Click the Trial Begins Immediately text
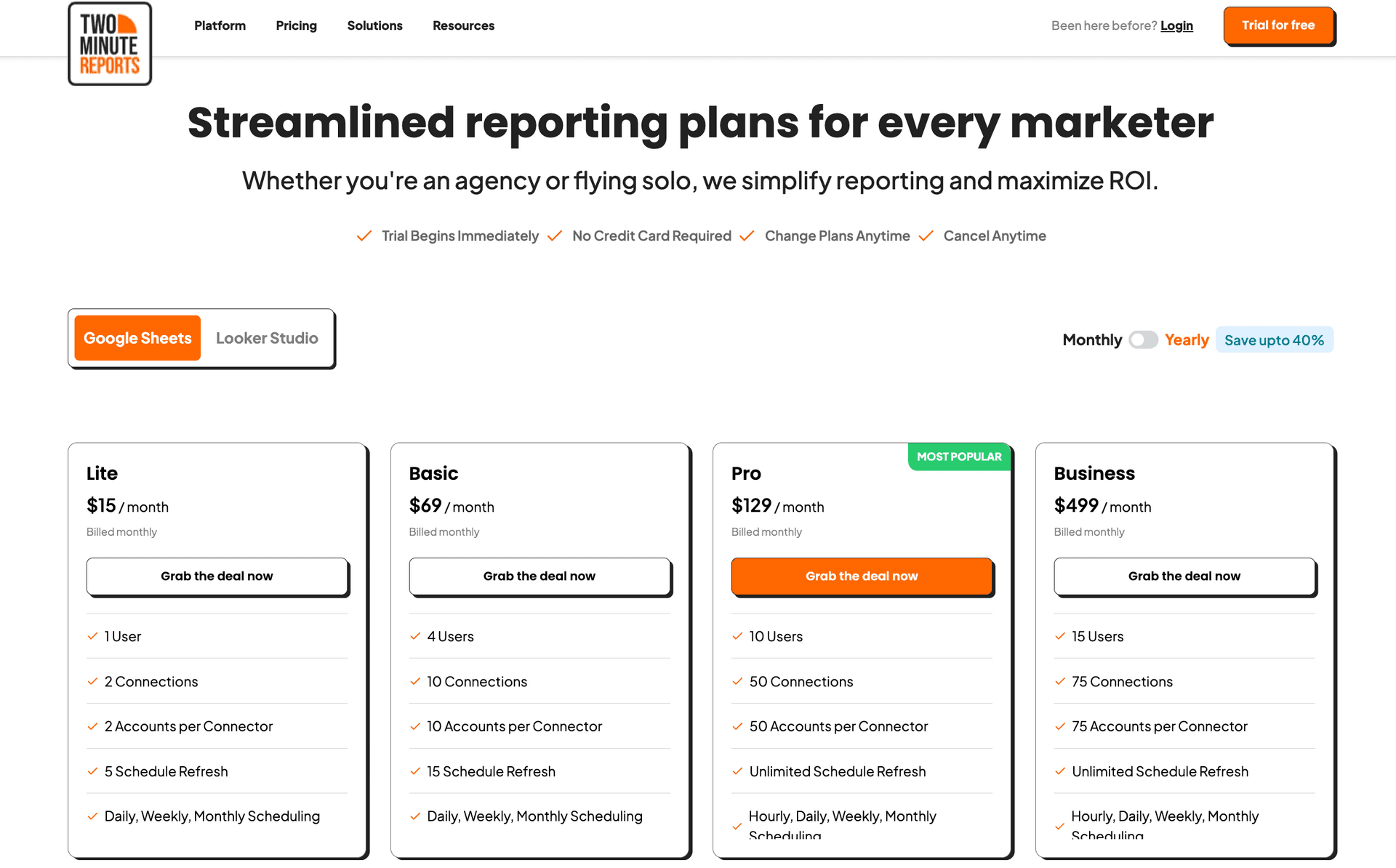This screenshot has height=868, width=1396. (x=460, y=236)
